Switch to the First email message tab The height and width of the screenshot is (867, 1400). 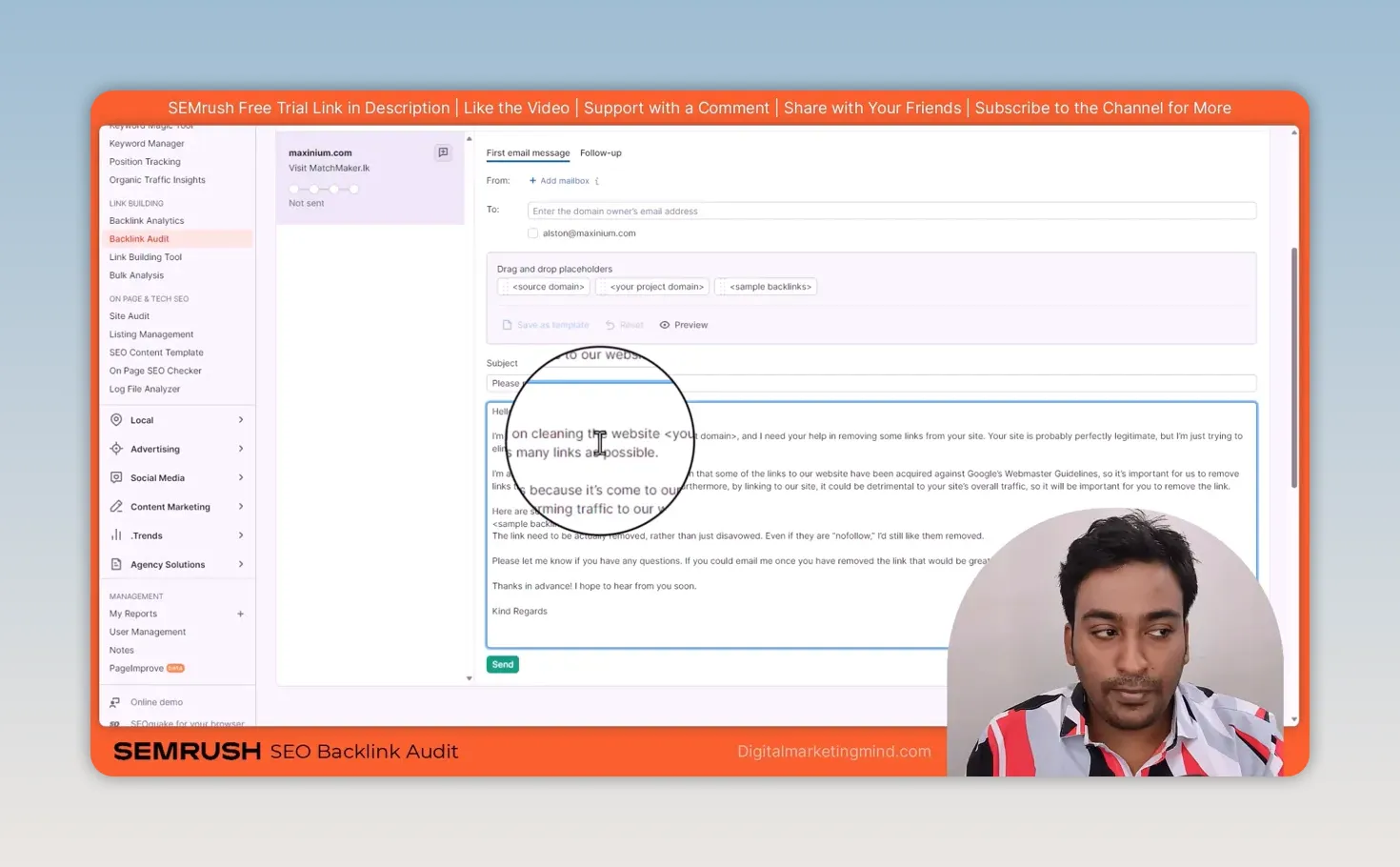(528, 153)
